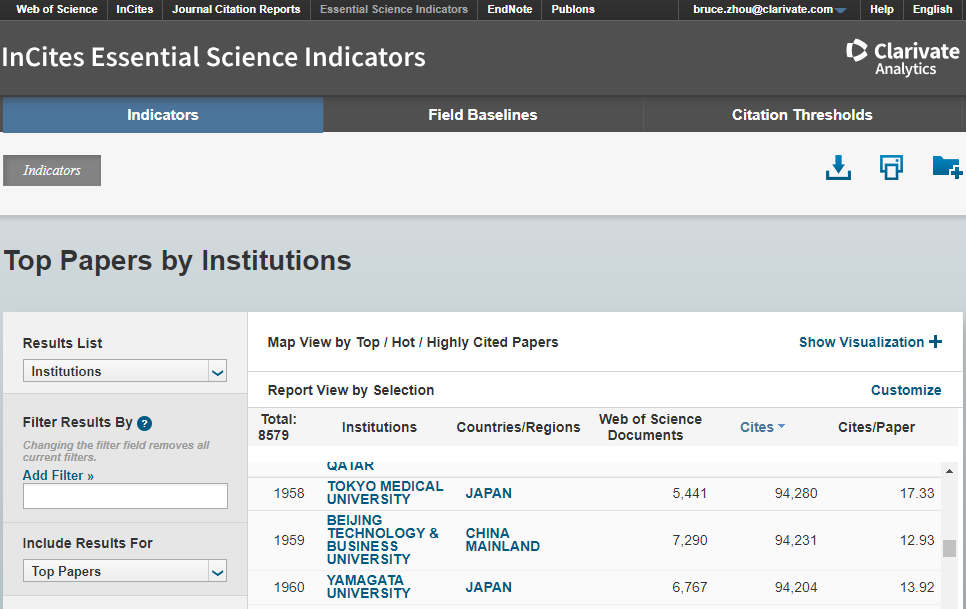Image resolution: width=966 pixels, height=609 pixels.
Task: Expand the Include Results For dropdown
Action: point(125,571)
